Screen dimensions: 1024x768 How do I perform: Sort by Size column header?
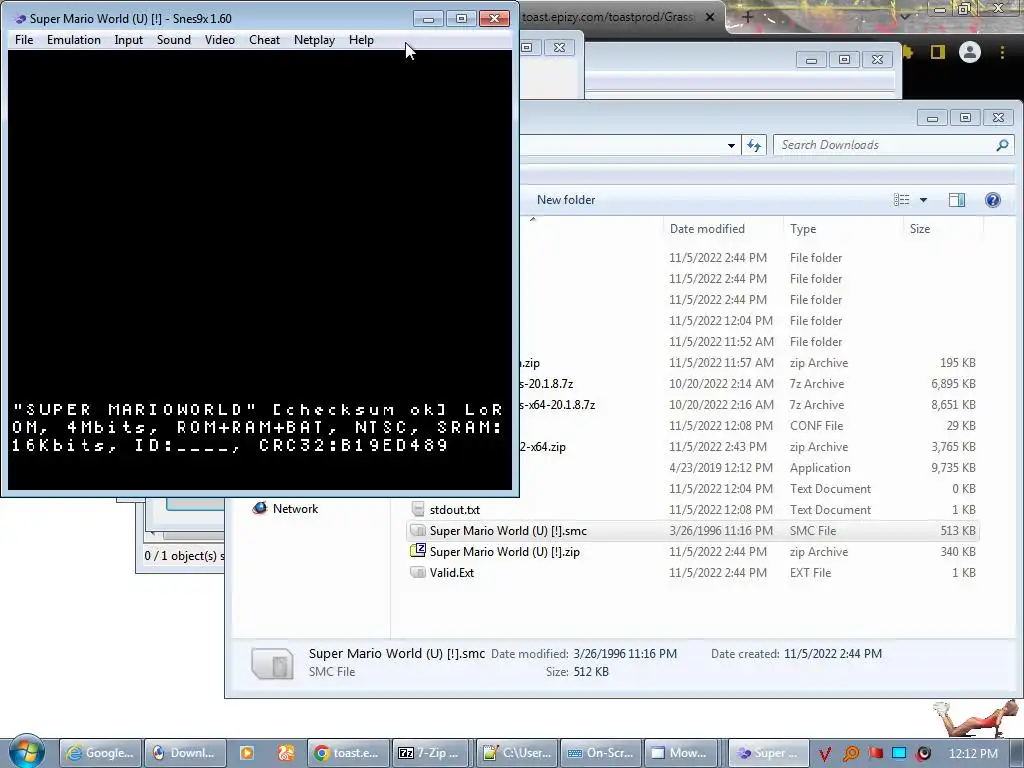[920, 229]
